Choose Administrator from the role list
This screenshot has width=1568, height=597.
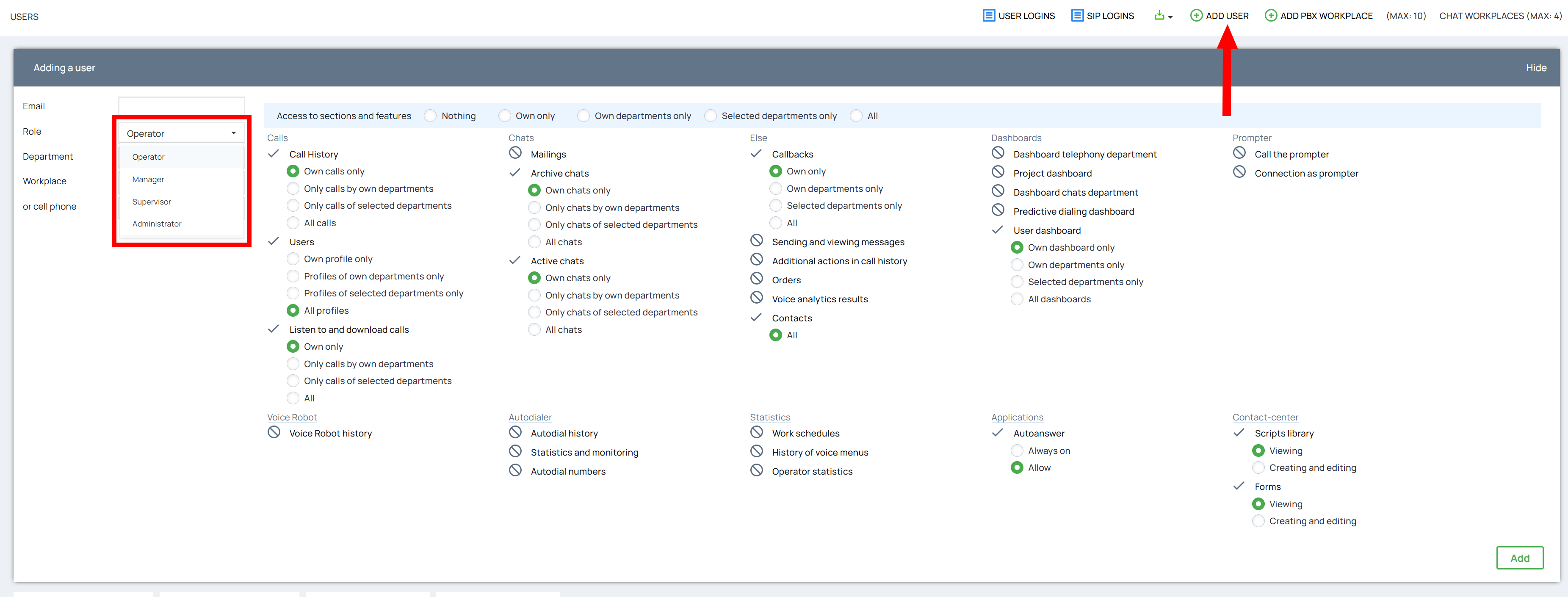tap(157, 224)
